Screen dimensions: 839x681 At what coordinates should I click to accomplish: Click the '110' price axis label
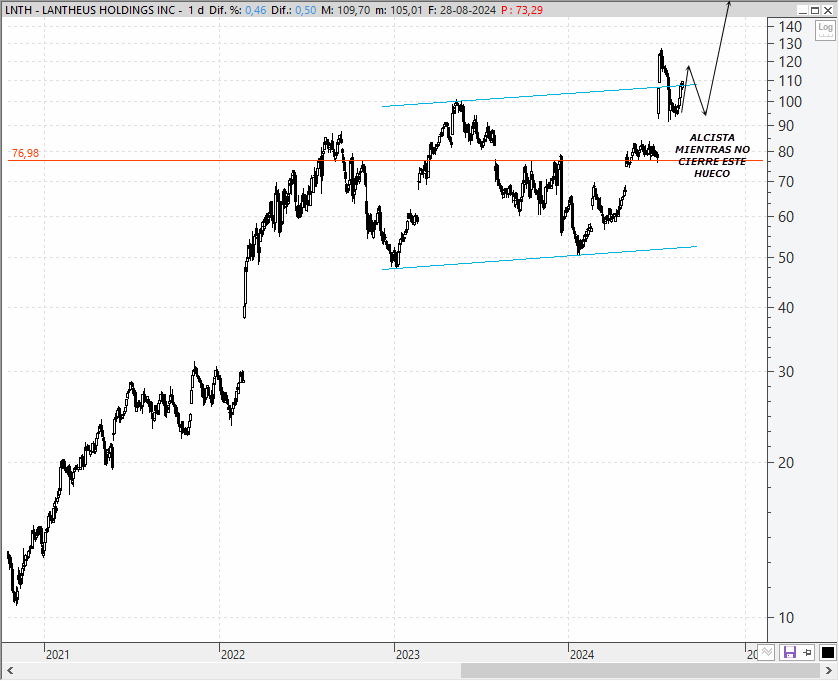pyautogui.click(x=790, y=81)
